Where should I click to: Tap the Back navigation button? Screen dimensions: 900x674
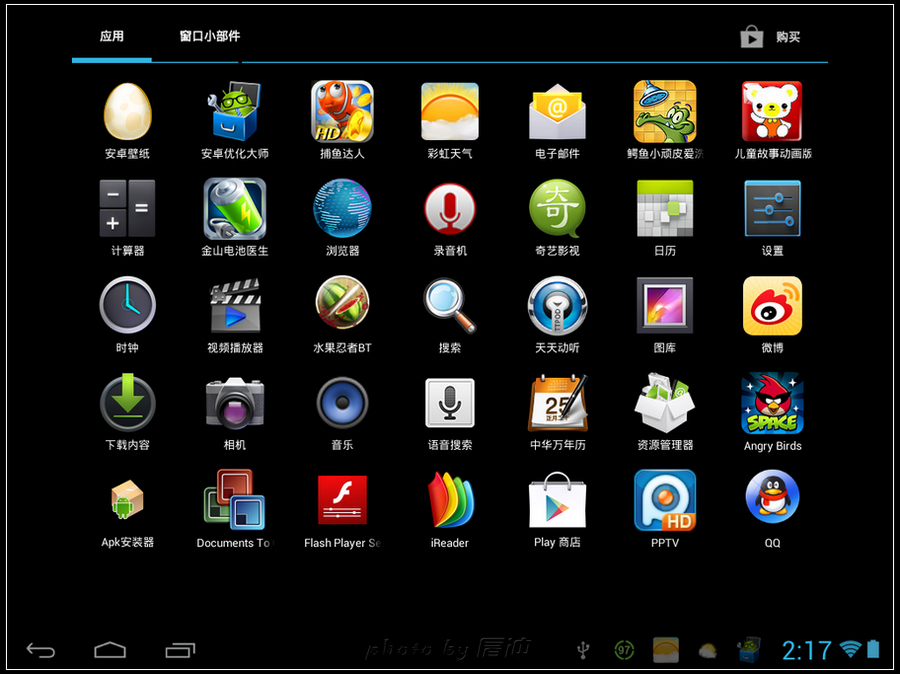pyautogui.click(x=41, y=650)
